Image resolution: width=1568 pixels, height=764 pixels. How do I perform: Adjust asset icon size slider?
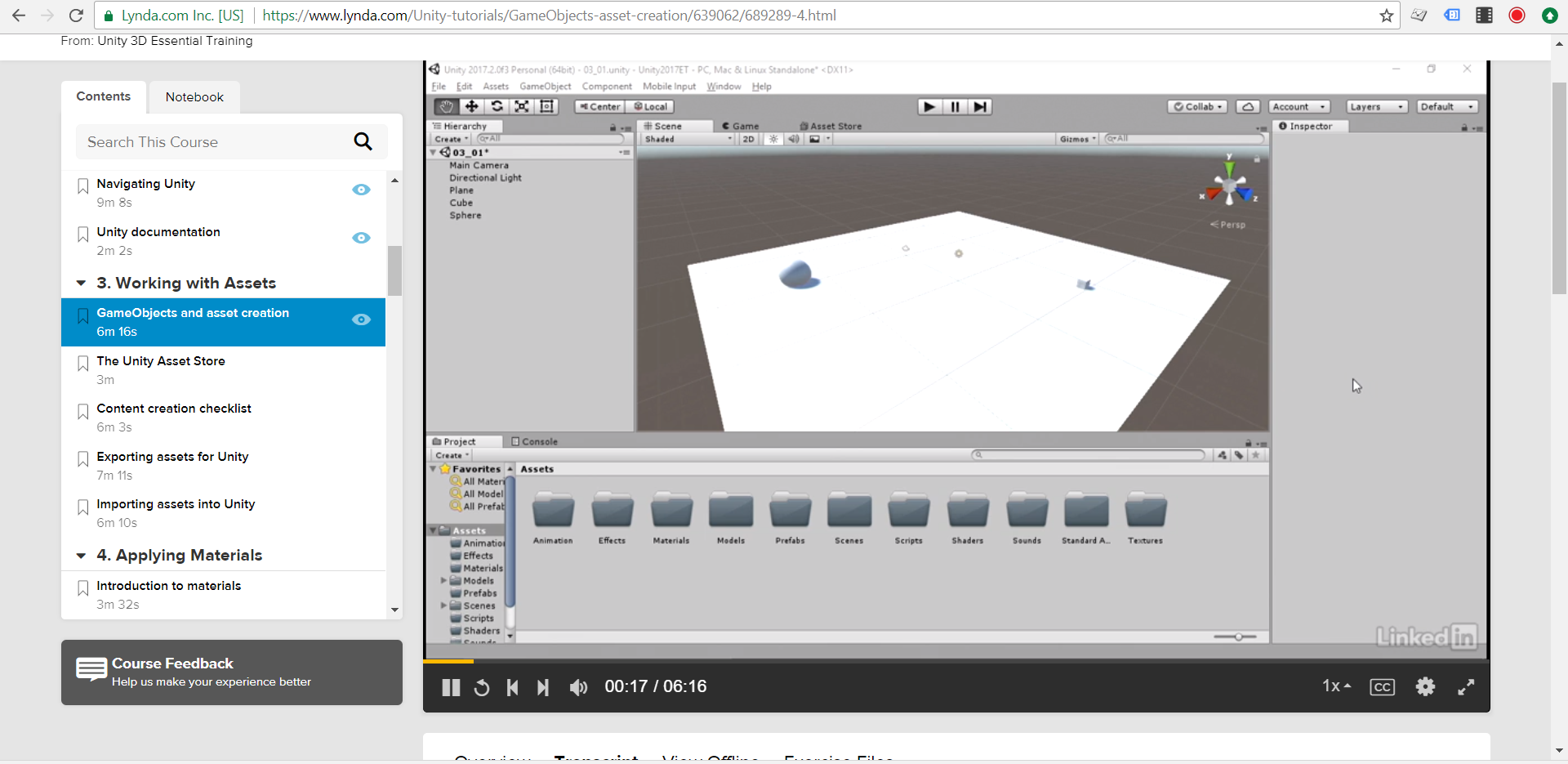1239,637
